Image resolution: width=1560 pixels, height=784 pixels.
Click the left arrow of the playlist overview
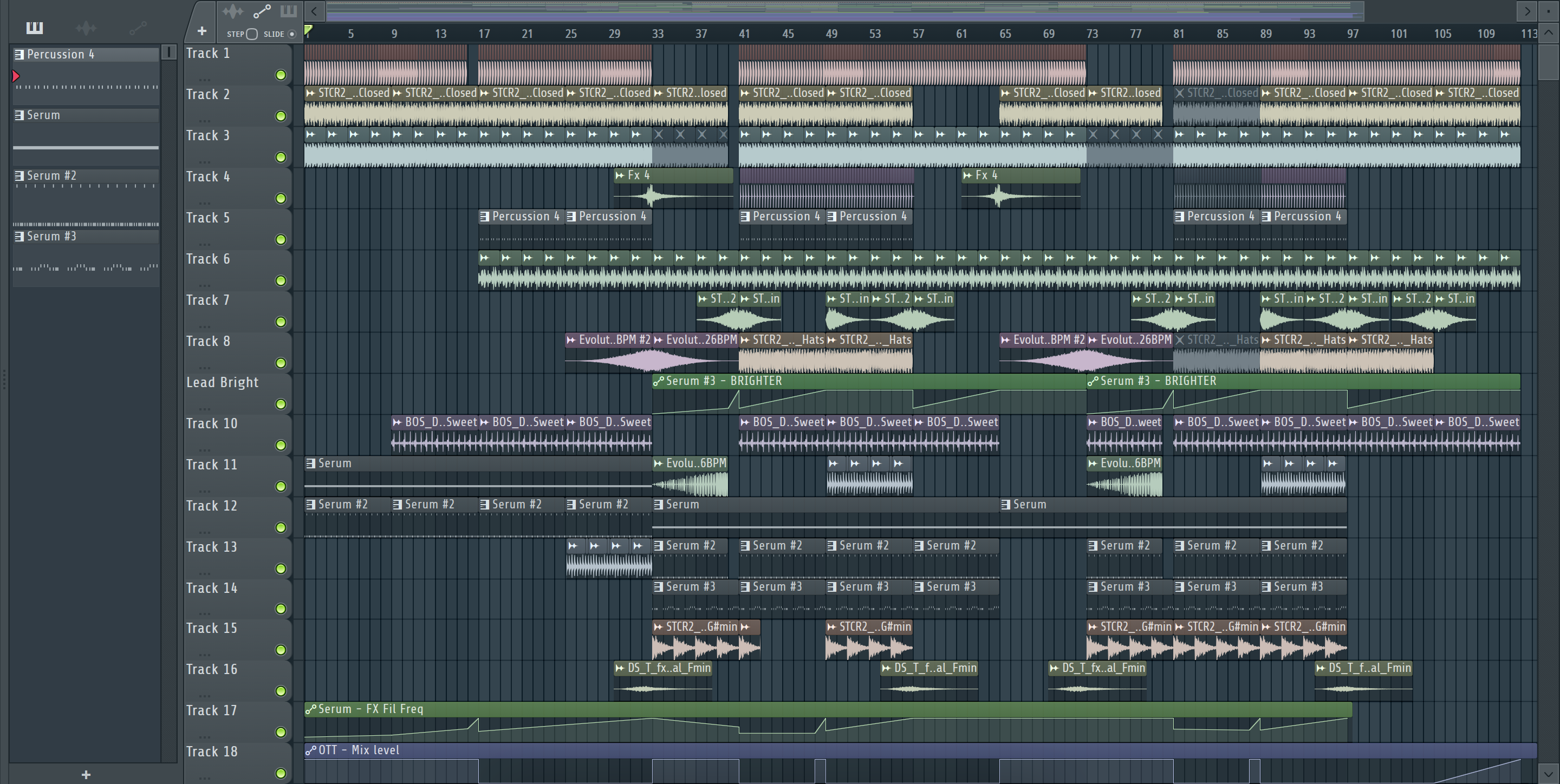tap(314, 11)
